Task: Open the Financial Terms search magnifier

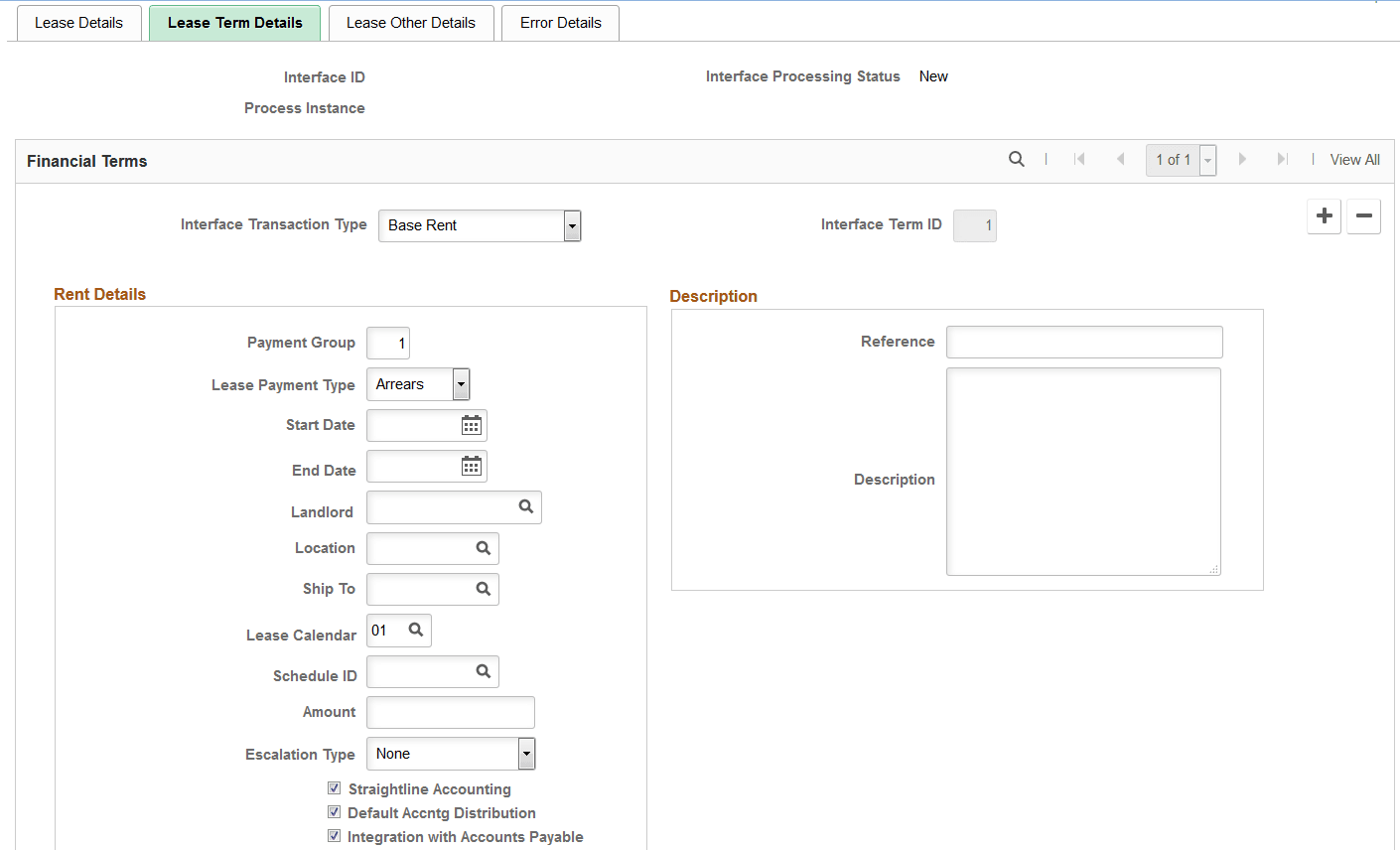Action: pyautogui.click(x=1016, y=159)
